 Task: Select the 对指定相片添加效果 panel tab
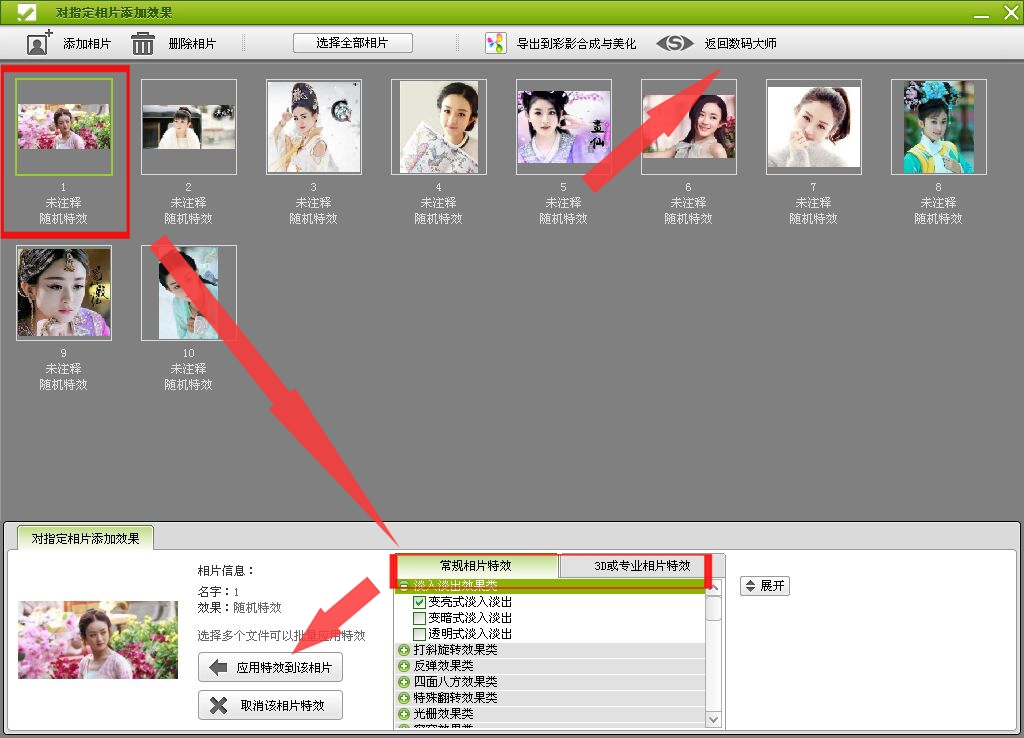click(86, 539)
